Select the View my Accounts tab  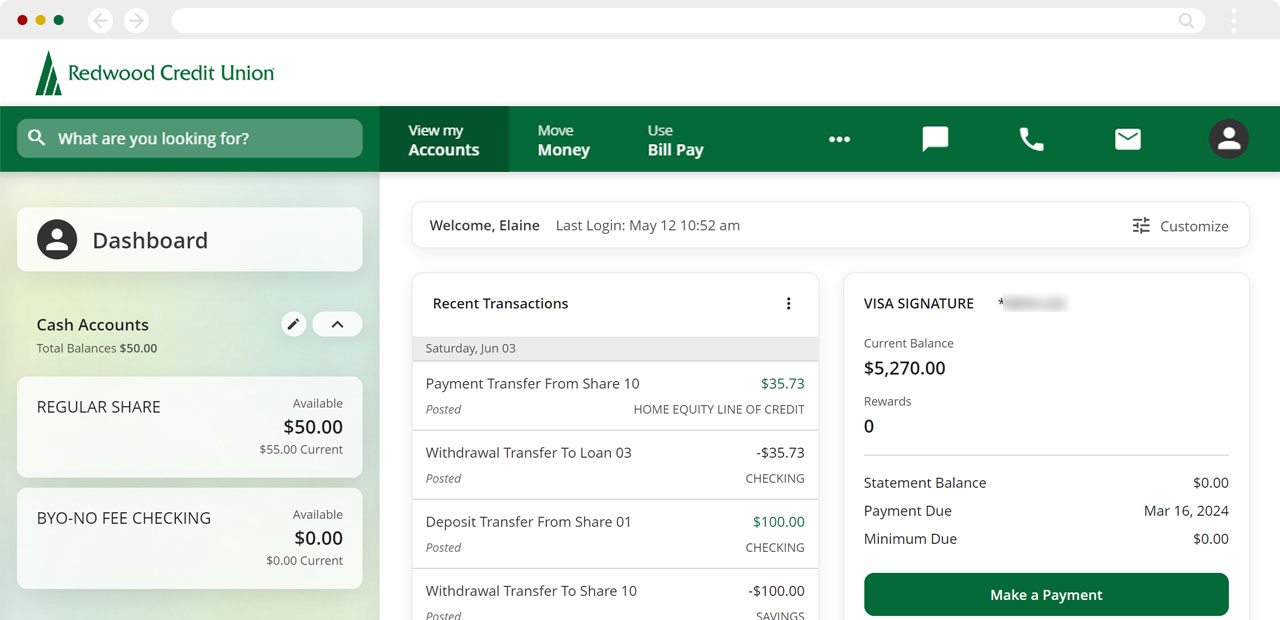444,140
